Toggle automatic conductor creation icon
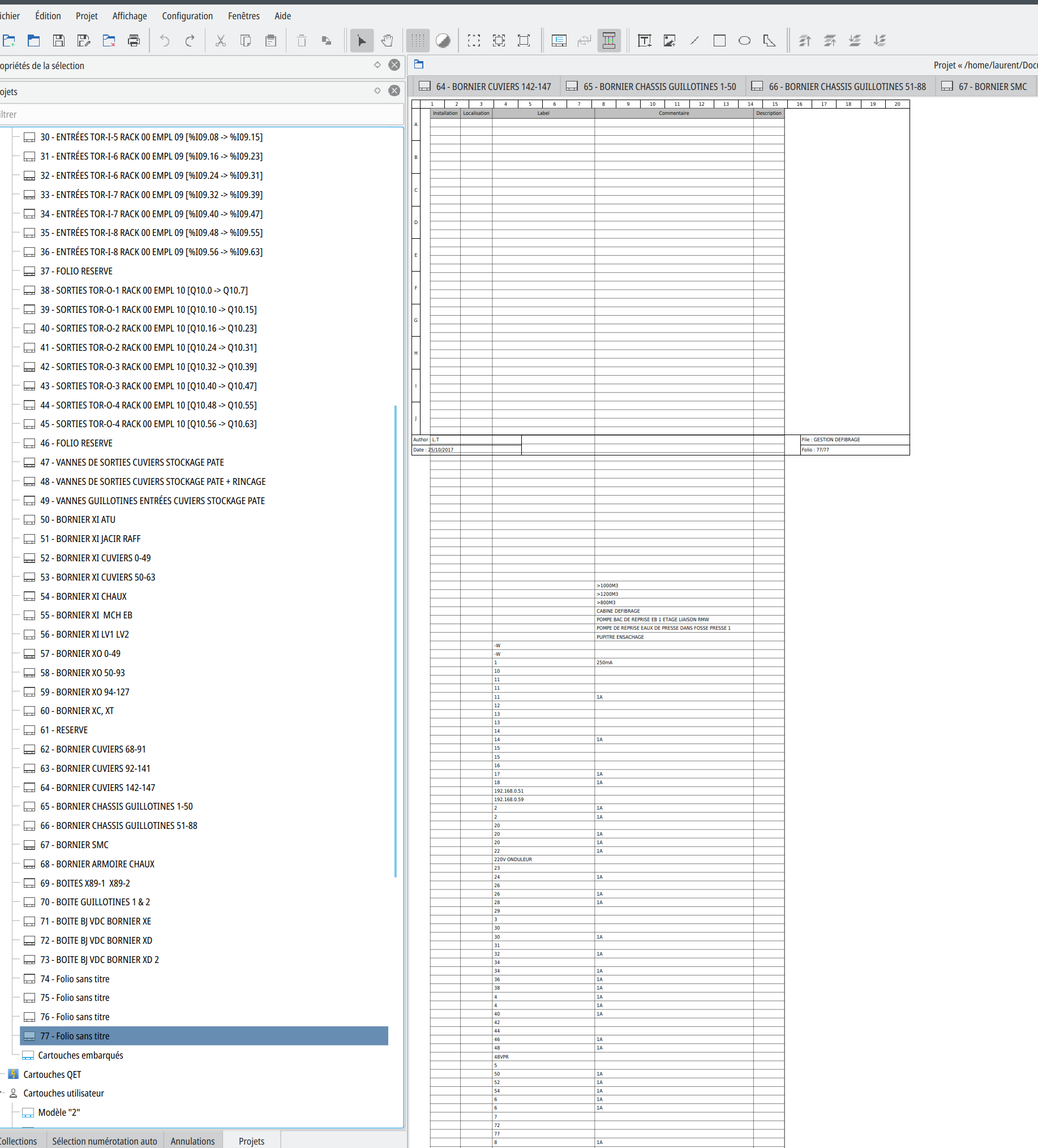 tap(609, 40)
